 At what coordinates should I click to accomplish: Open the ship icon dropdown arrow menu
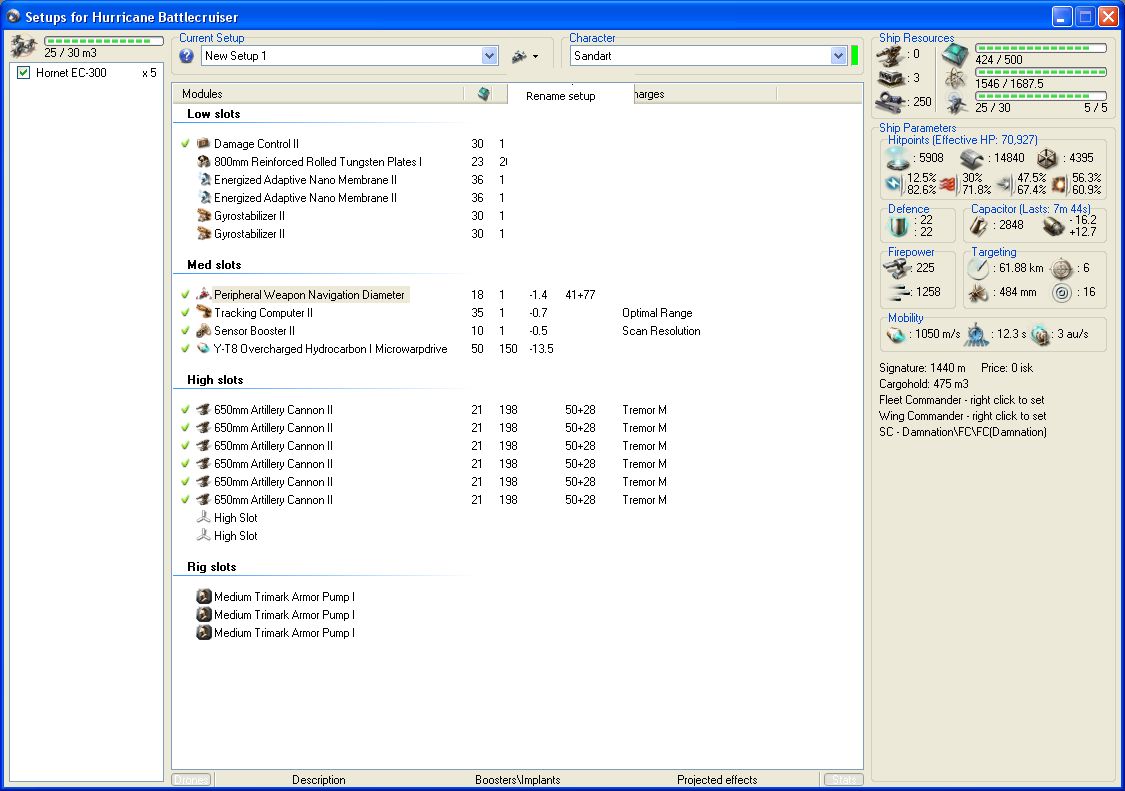click(x=535, y=57)
